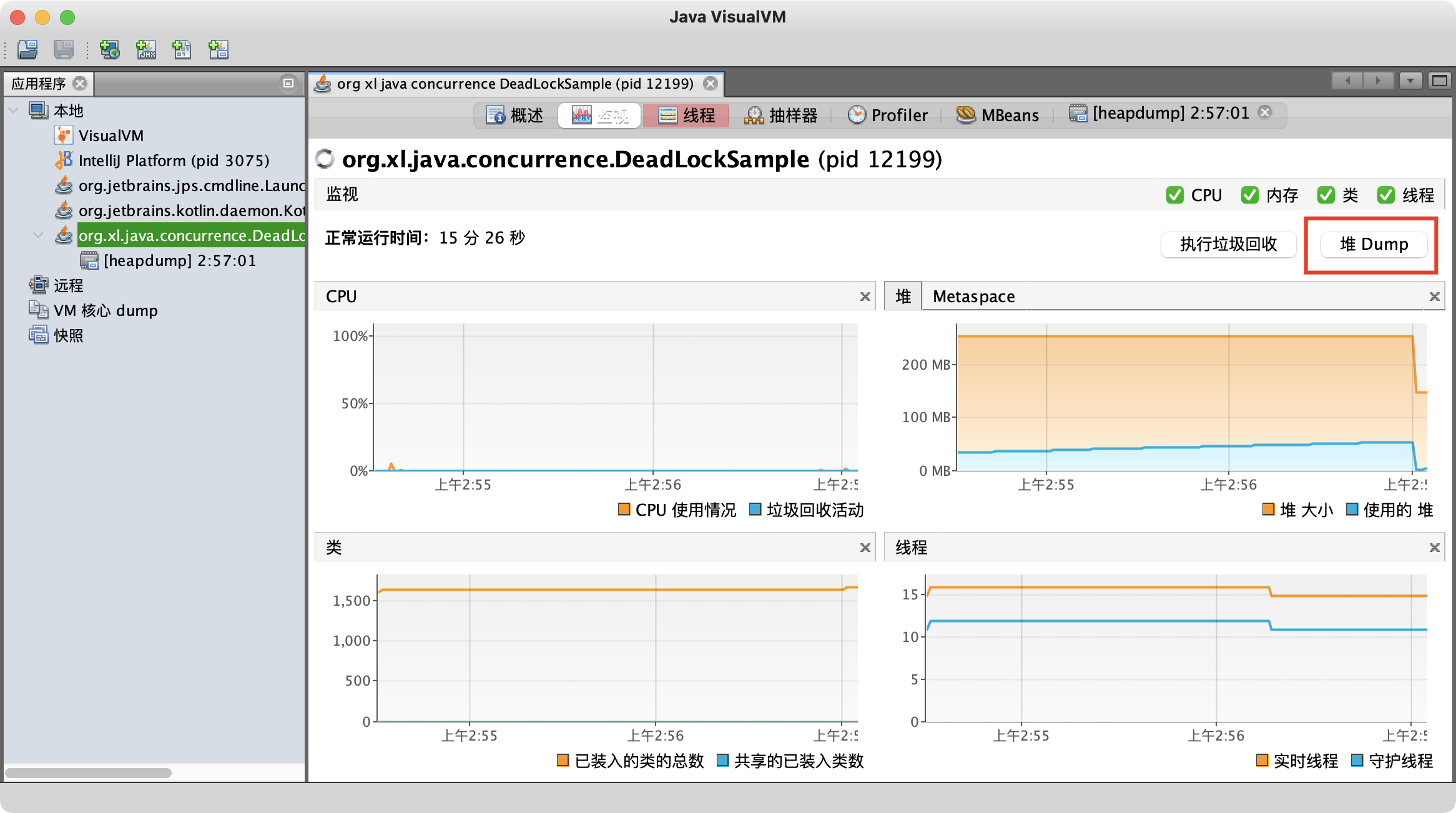
Task: Click the 堆 大小 orange legend swatch
Action: click(1268, 510)
